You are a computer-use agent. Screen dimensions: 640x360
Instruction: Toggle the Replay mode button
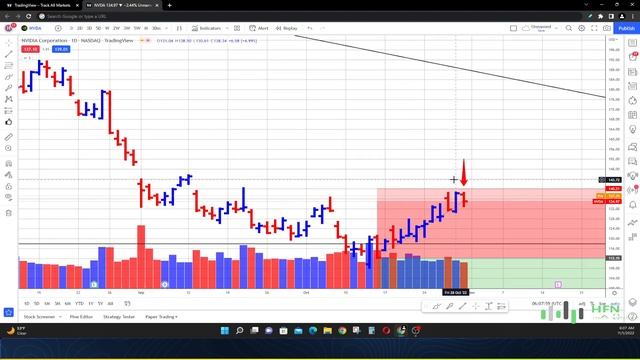click(x=287, y=28)
